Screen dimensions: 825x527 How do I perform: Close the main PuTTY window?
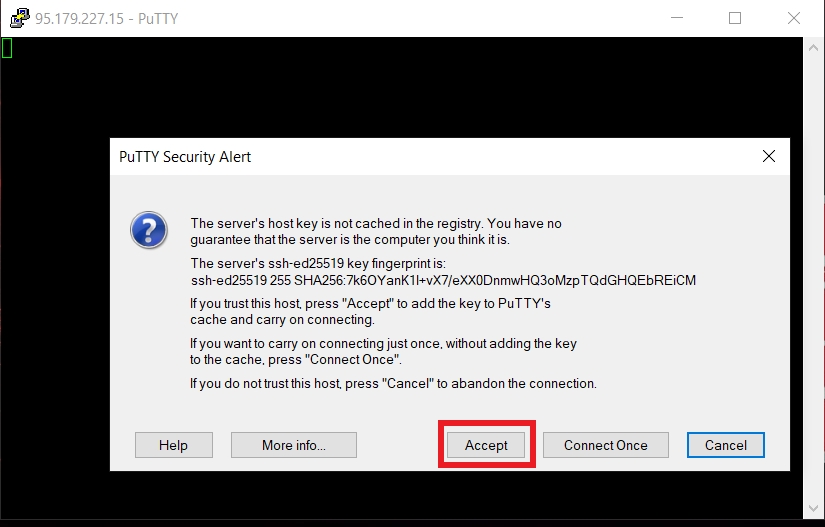tap(794, 18)
